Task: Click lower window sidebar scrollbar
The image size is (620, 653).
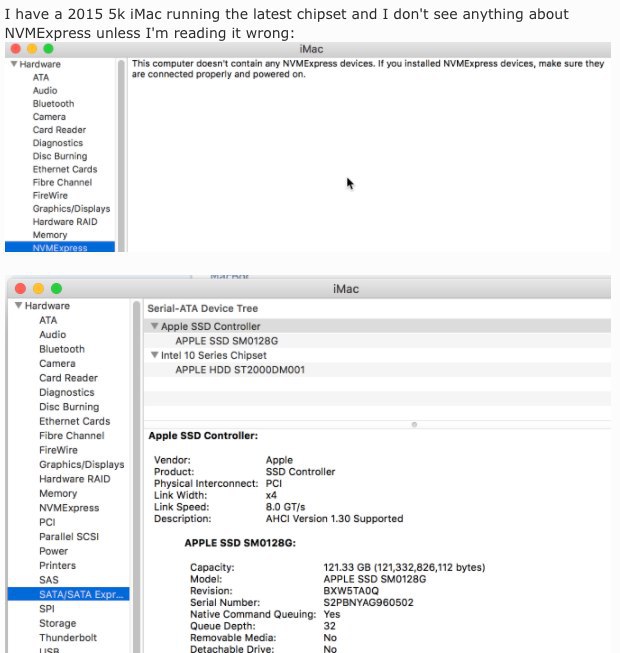Action: pyautogui.click(x=136, y=477)
